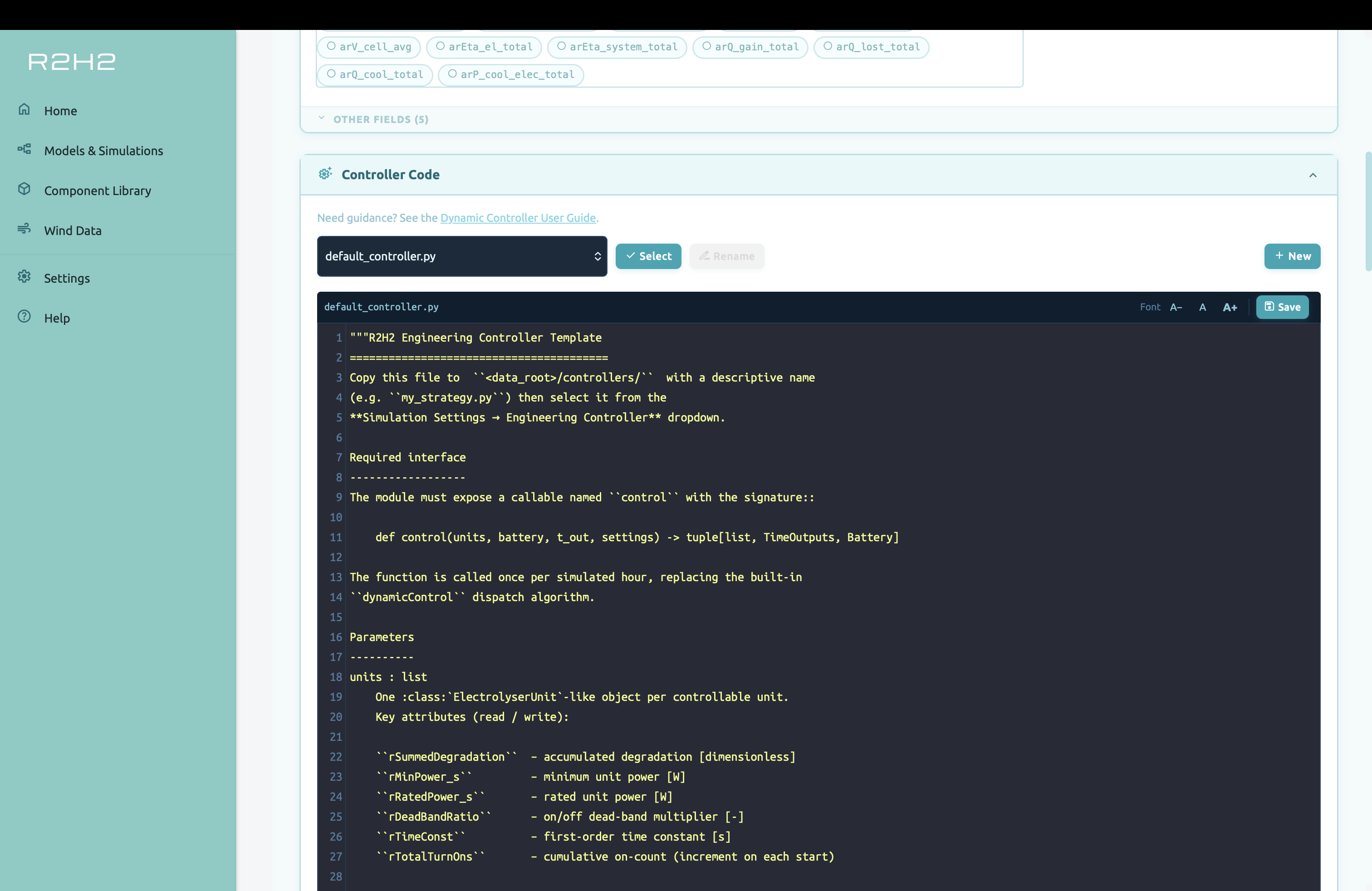Screen dimensions: 1372x891
Task: Toggle the arP_cool_elec_total field chip
Action: 511,74
